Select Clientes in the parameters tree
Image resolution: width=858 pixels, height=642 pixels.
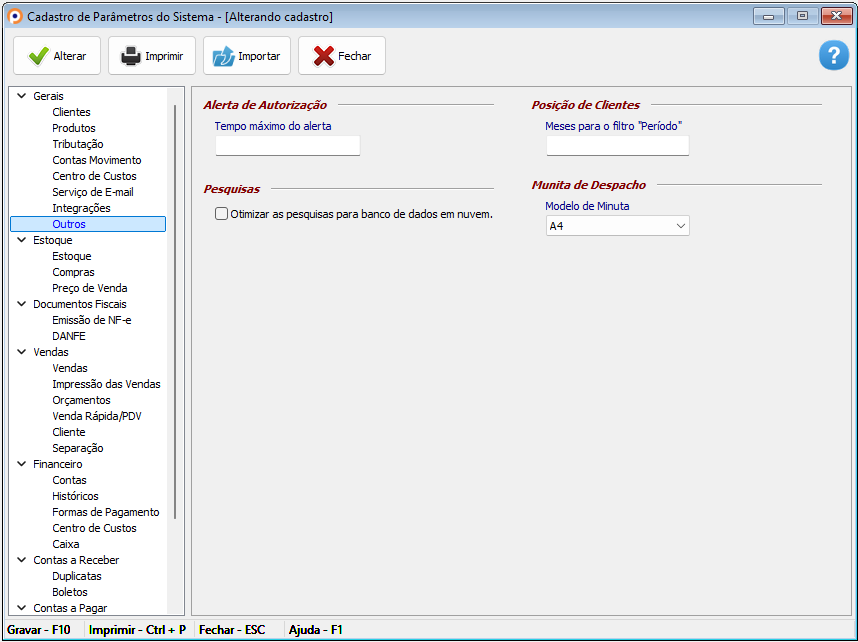[x=71, y=112]
